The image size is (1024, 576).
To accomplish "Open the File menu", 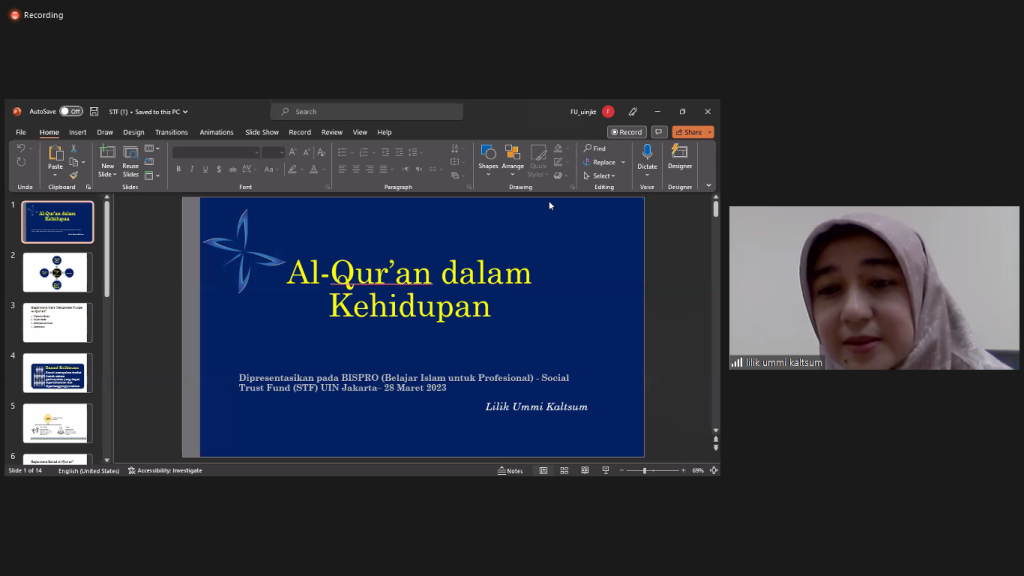I will coord(21,132).
